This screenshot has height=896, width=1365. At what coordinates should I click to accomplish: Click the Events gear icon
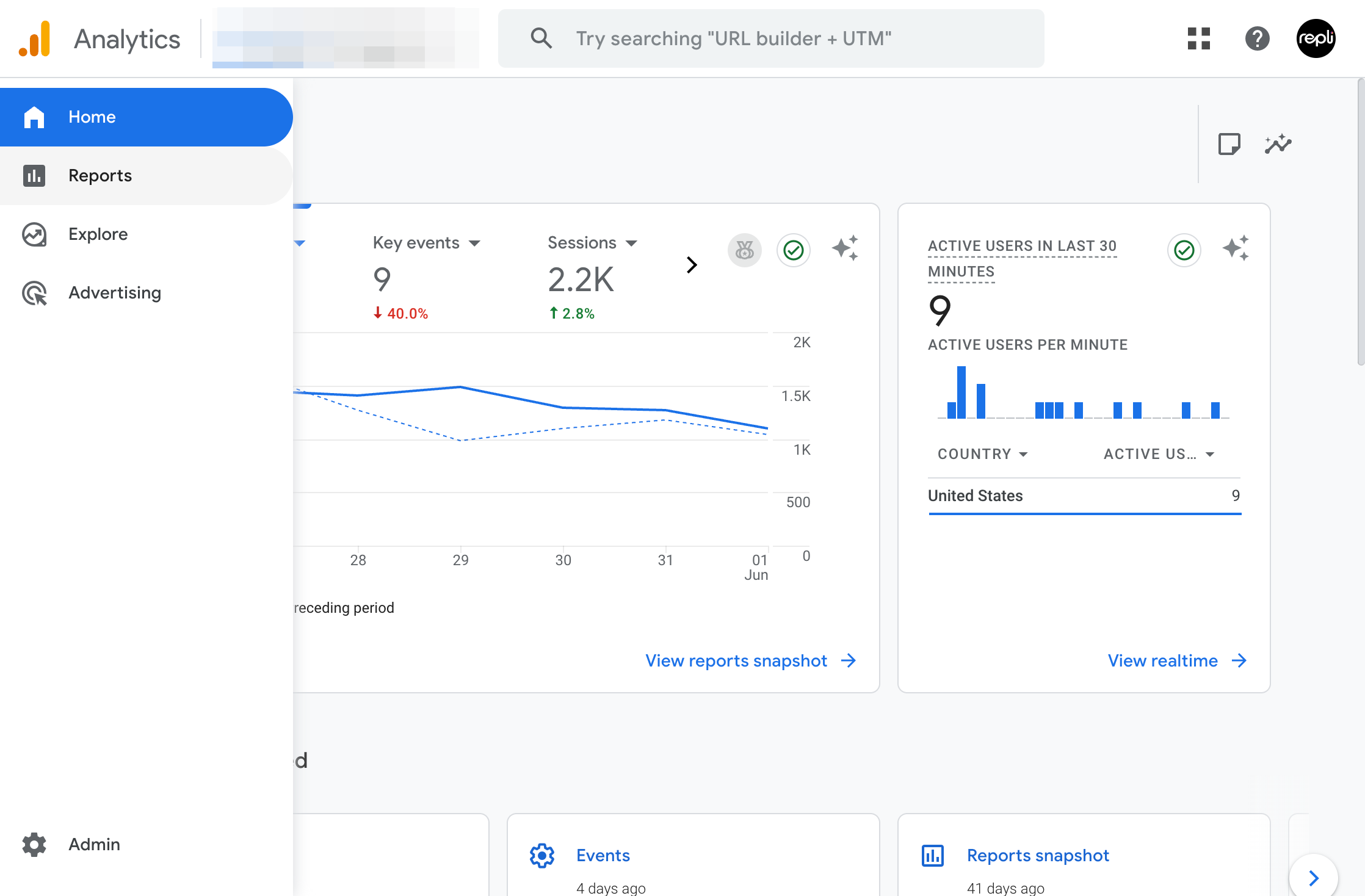point(542,856)
